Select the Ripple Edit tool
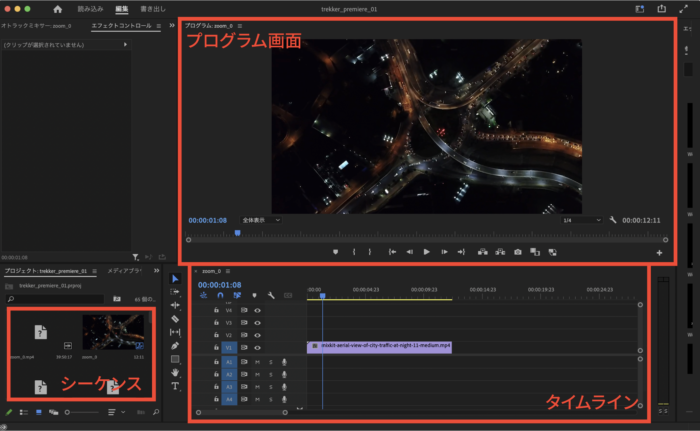Viewport: 700px width, 431px height. click(x=175, y=305)
